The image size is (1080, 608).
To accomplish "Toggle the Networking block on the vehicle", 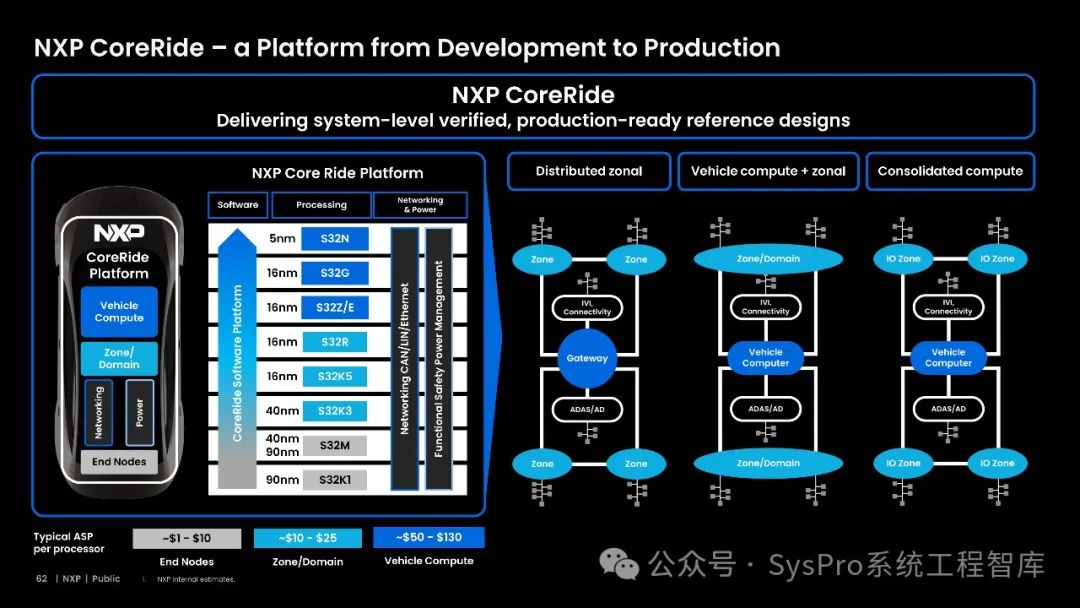I will click(x=101, y=414).
